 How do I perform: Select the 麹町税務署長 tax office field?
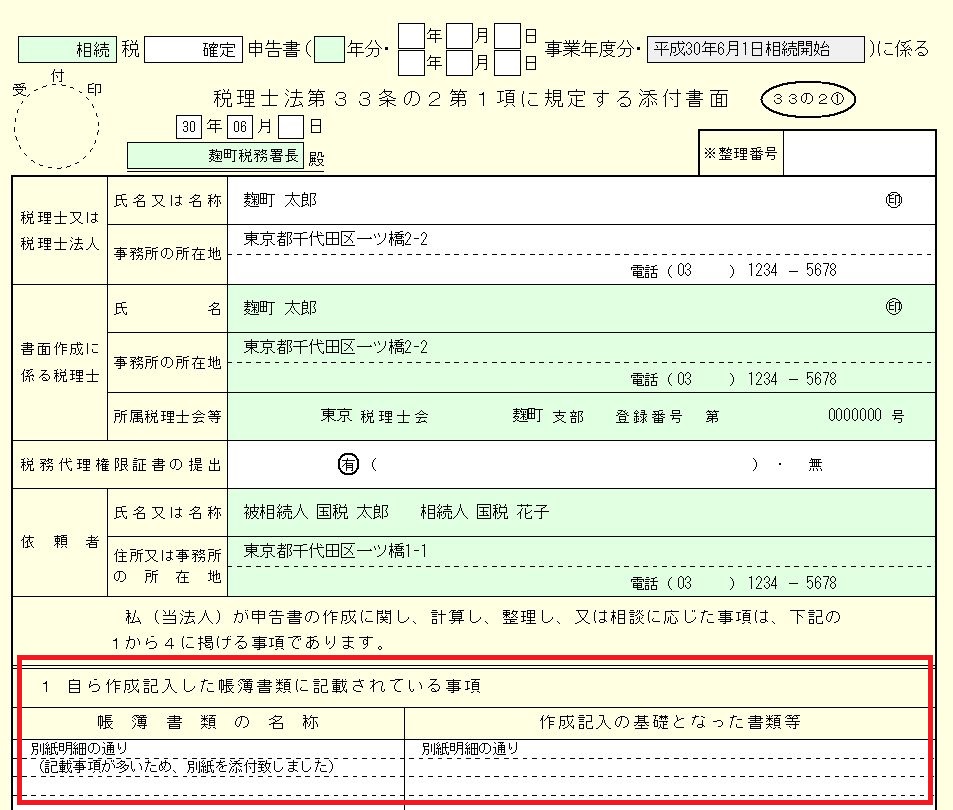pos(215,156)
